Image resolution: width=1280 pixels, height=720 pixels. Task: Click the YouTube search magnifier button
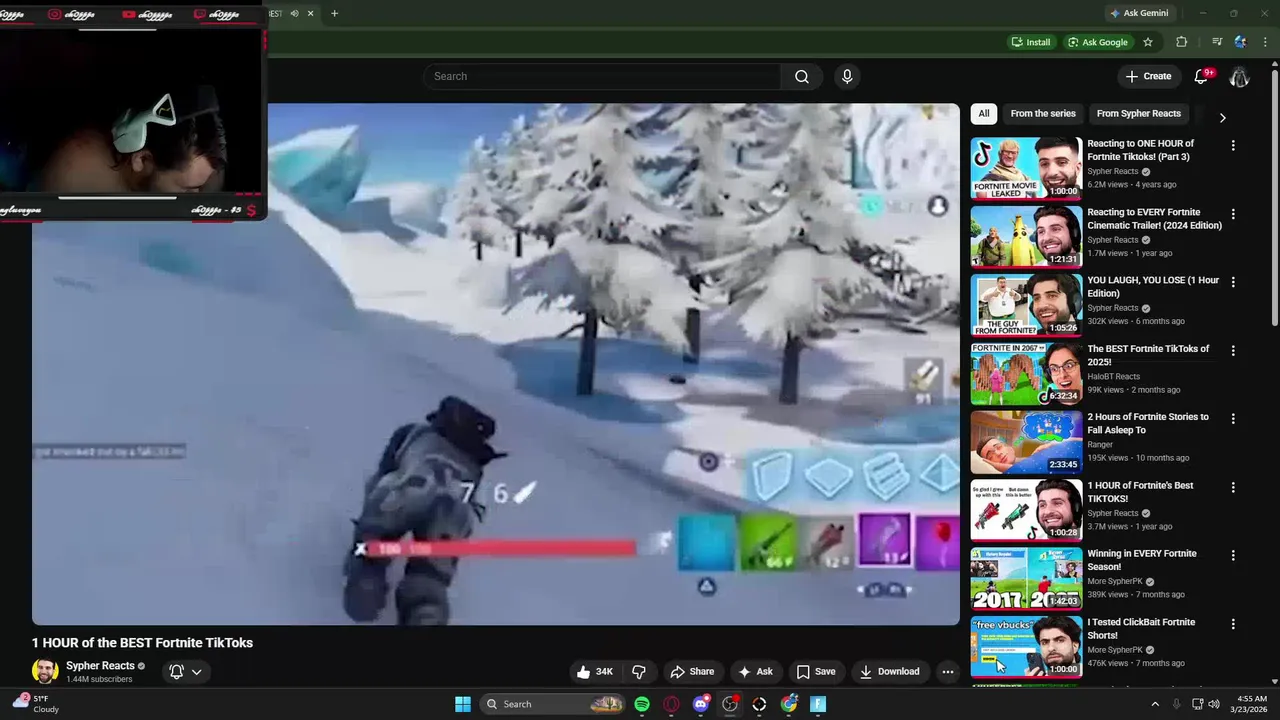[802, 76]
